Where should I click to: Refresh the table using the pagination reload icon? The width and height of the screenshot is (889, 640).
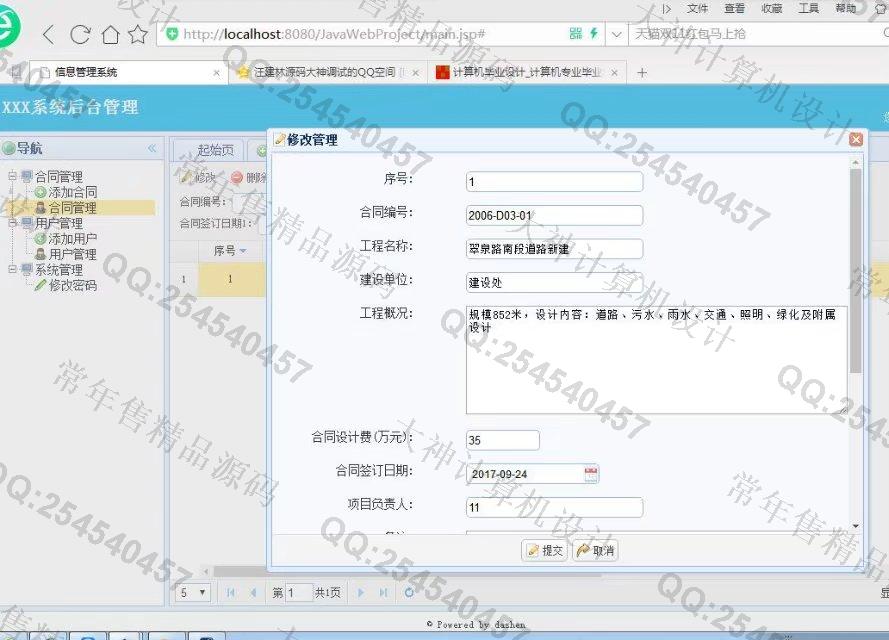pos(409,593)
